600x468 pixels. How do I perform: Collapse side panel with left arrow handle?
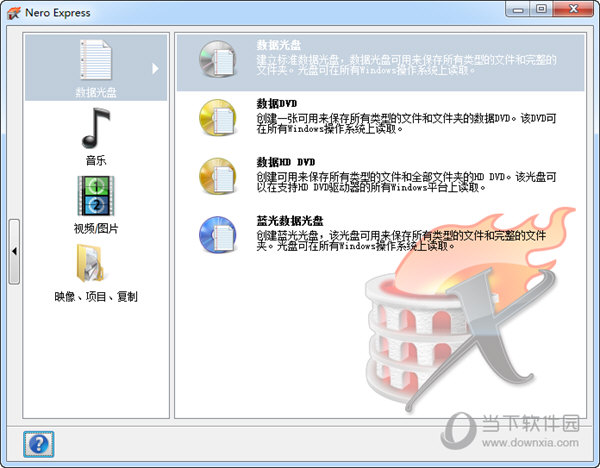coord(14,251)
